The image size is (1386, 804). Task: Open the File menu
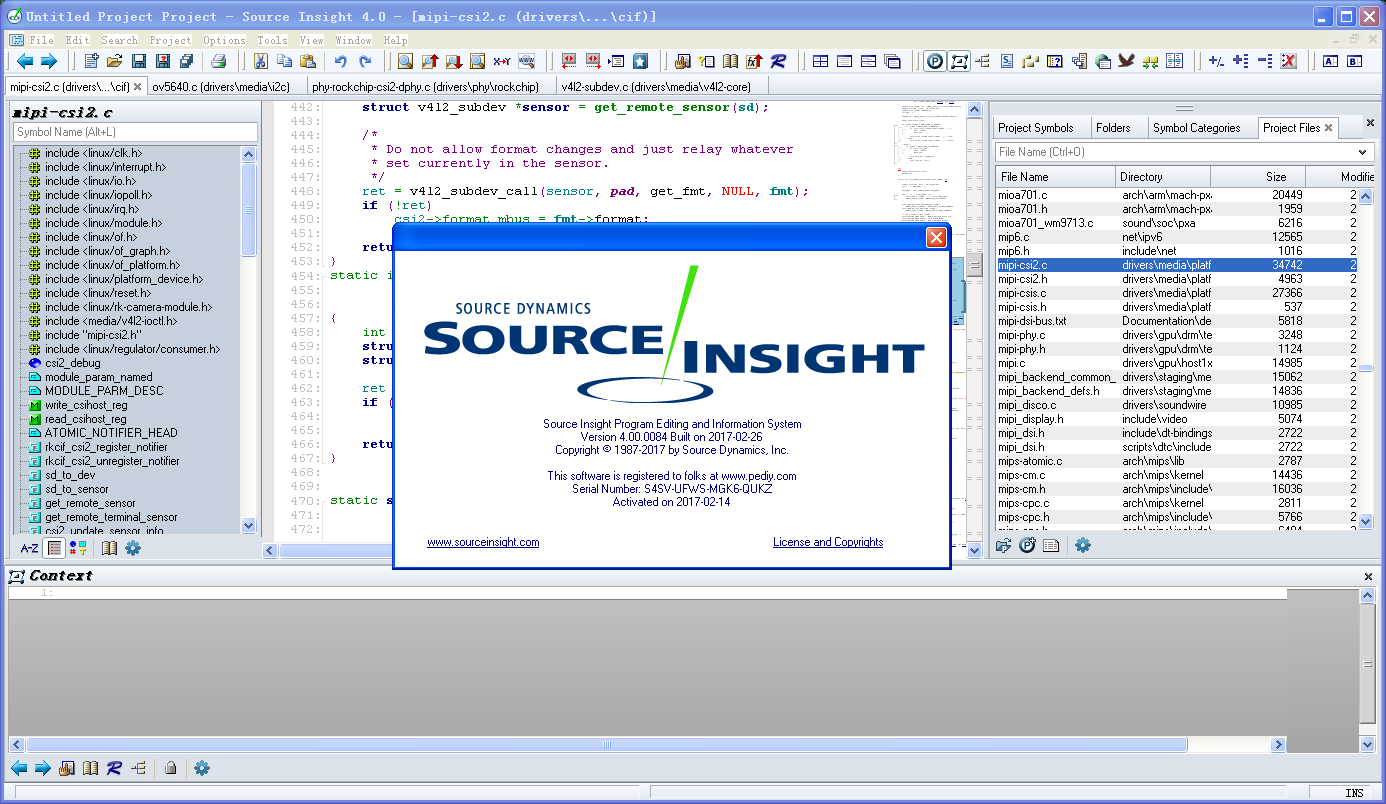41,40
